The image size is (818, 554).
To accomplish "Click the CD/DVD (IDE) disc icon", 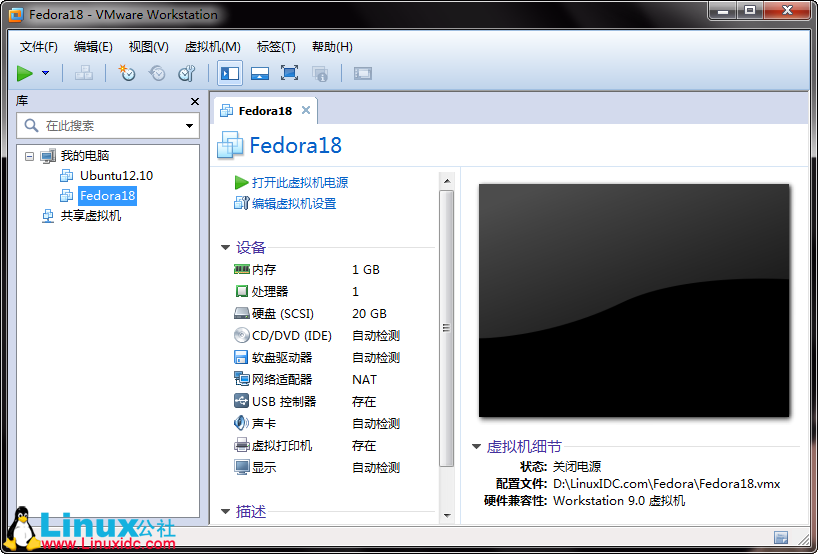I will pyautogui.click(x=242, y=335).
